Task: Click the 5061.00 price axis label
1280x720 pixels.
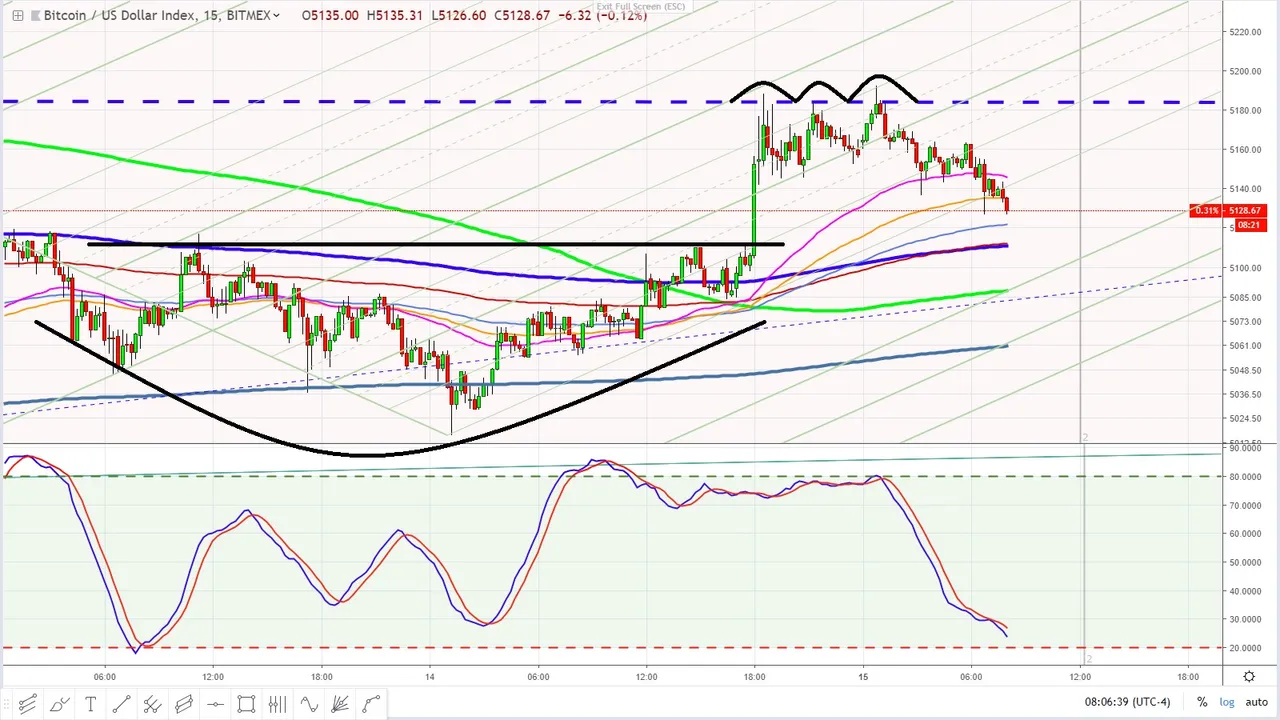Action: 1246,346
